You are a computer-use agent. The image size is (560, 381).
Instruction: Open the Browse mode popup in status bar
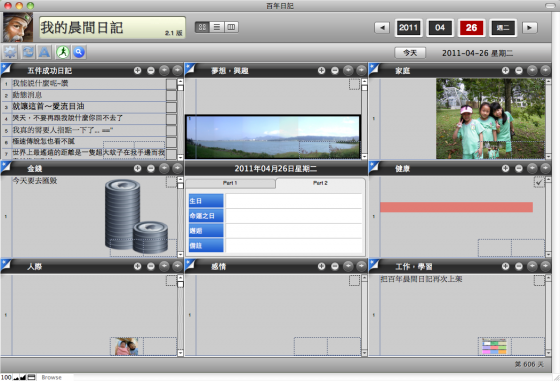(x=51, y=377)
